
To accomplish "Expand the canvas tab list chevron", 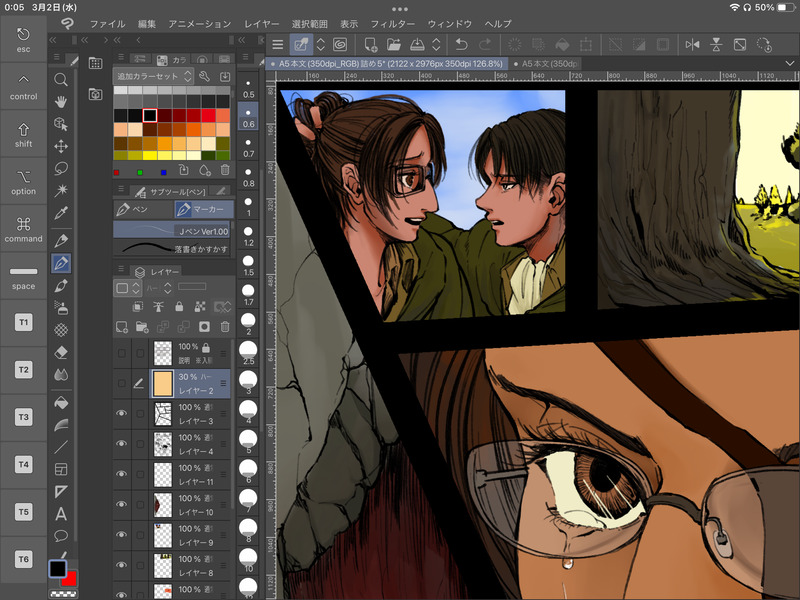I will 790,64.
